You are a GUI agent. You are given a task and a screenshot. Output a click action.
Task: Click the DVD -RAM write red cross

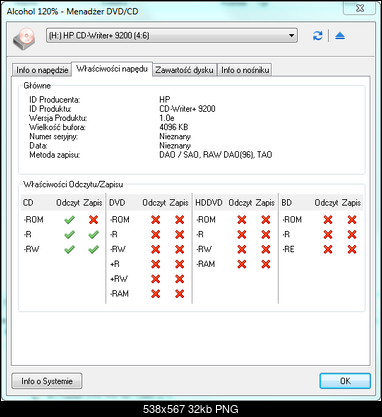pos(180,294)
